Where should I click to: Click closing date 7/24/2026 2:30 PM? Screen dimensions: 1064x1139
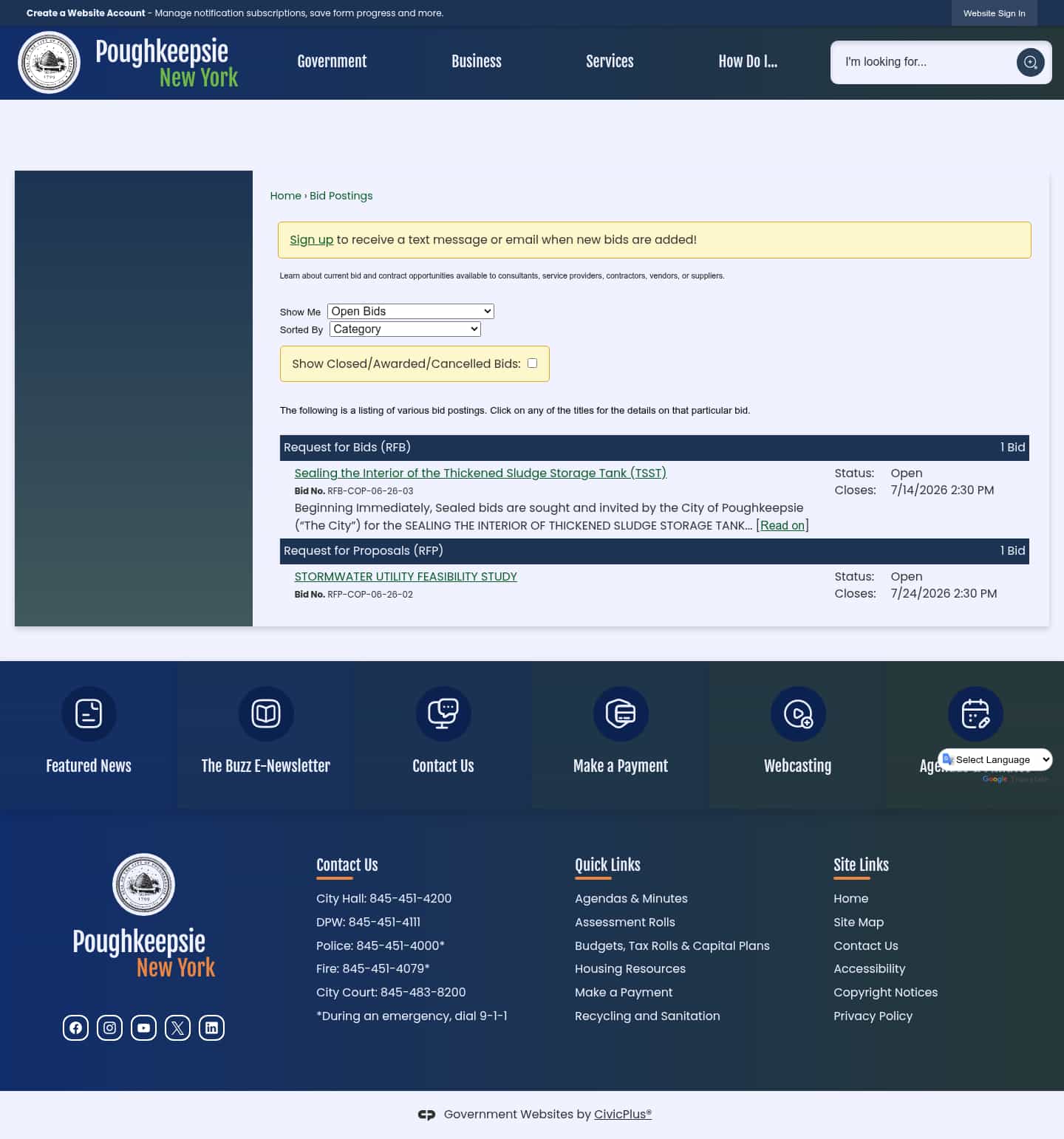coord(944,593)
